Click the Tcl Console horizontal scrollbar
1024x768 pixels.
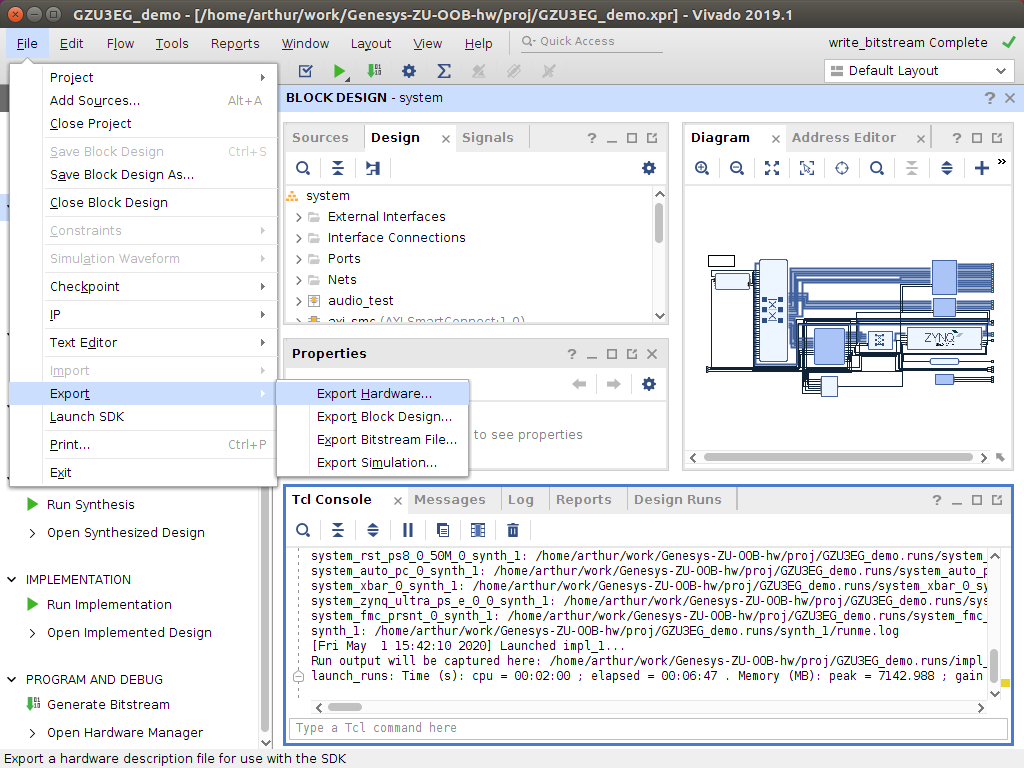click(x=345, y=707)
